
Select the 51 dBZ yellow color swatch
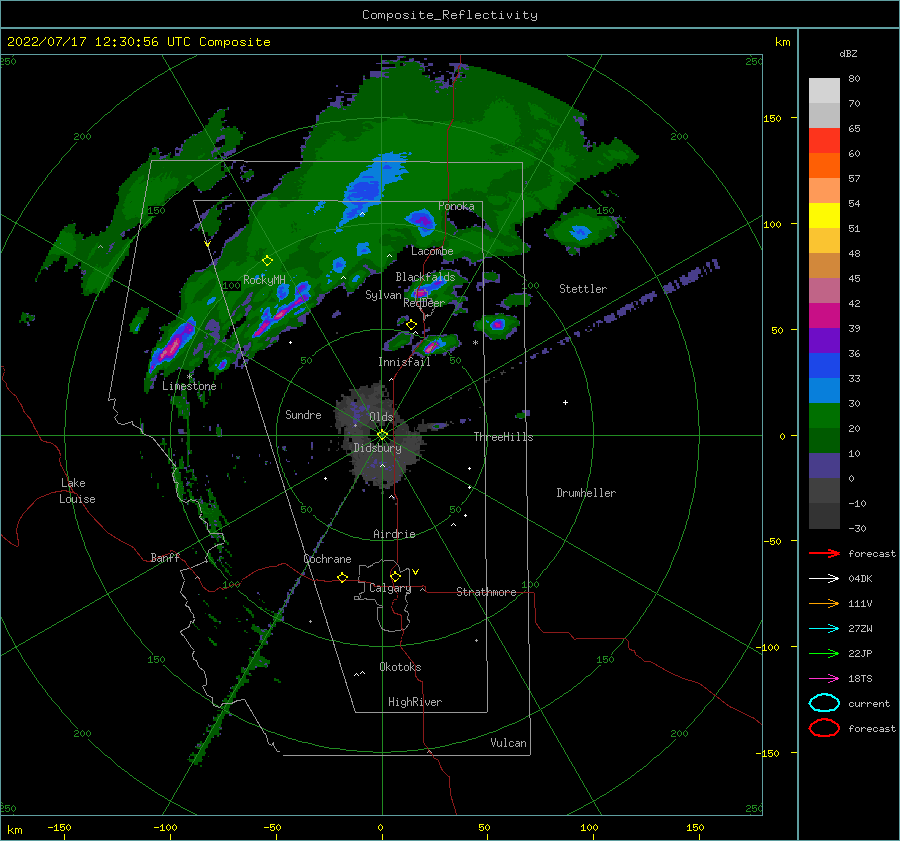pos(824,215)
